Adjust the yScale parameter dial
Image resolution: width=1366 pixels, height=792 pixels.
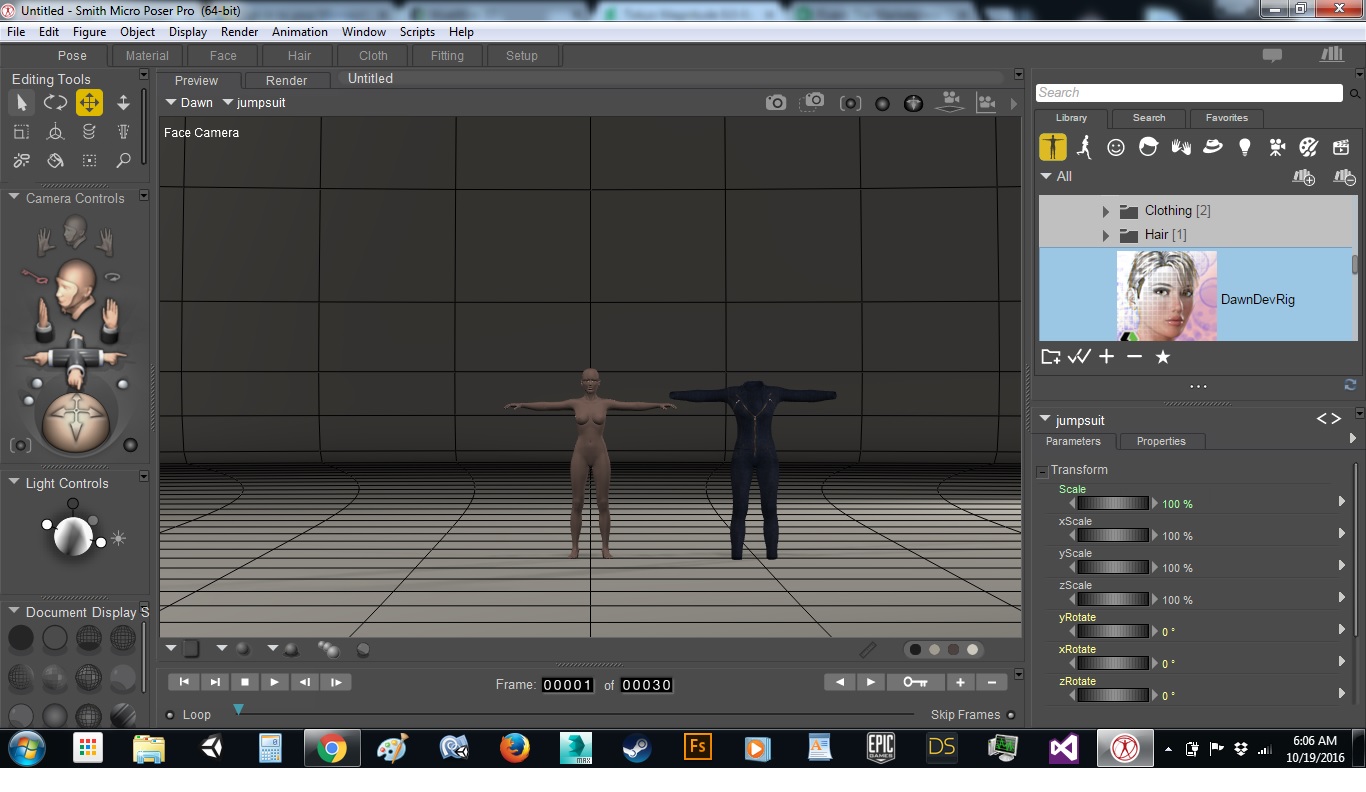(x=1112, y=568)
